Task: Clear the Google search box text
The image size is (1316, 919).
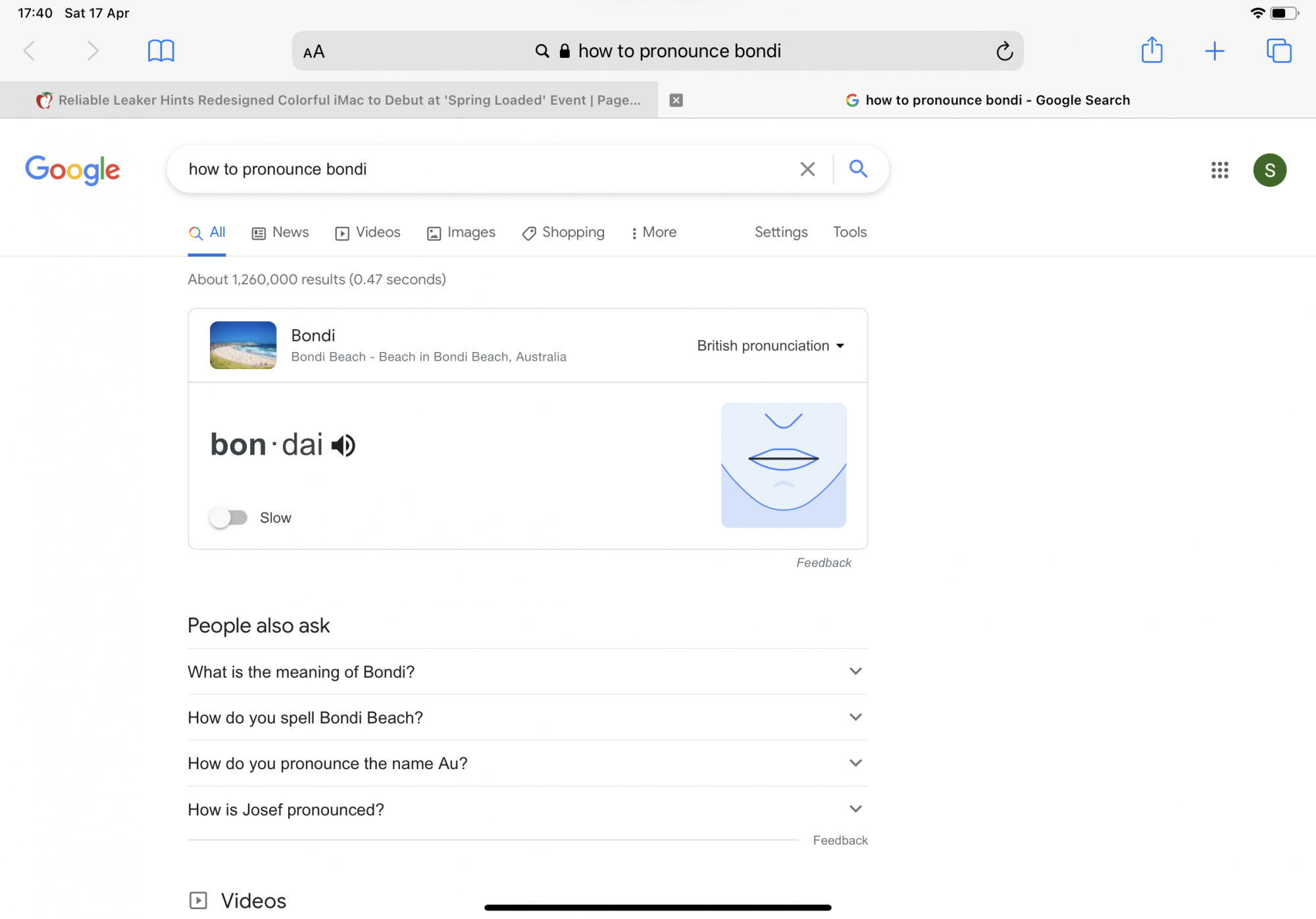Action: [x=807, y=169]
